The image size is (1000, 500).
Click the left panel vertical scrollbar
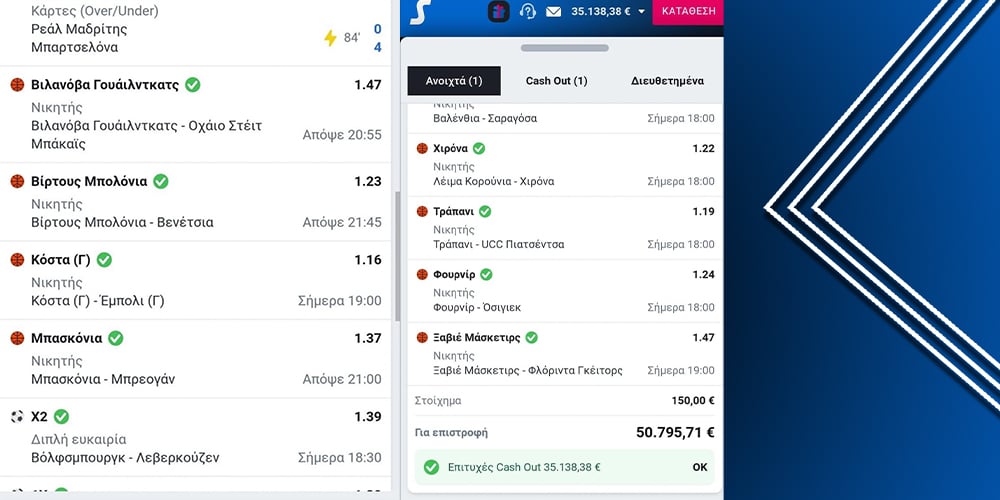click(x=397, y=255)
